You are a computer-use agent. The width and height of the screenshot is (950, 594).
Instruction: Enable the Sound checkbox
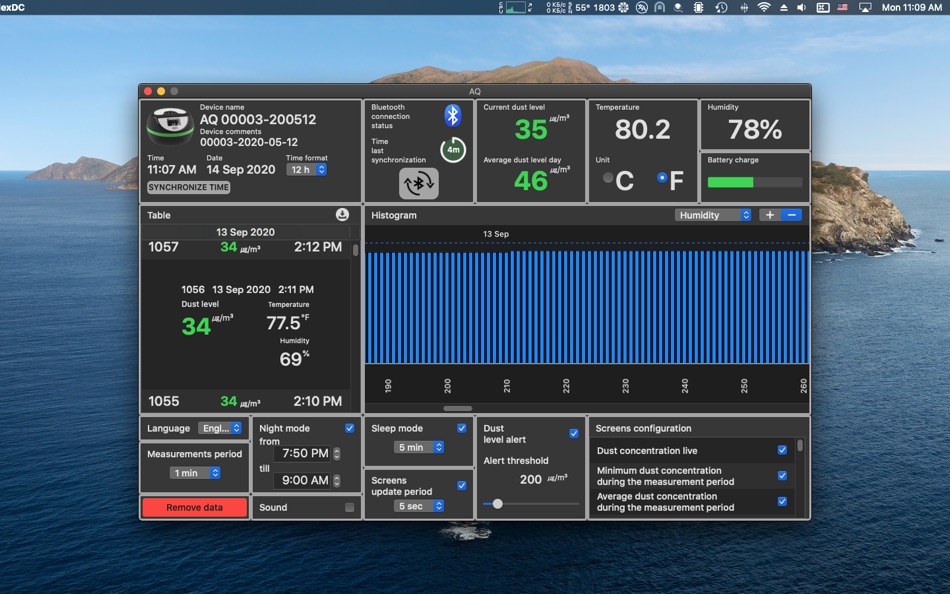[x=350, y=508]
